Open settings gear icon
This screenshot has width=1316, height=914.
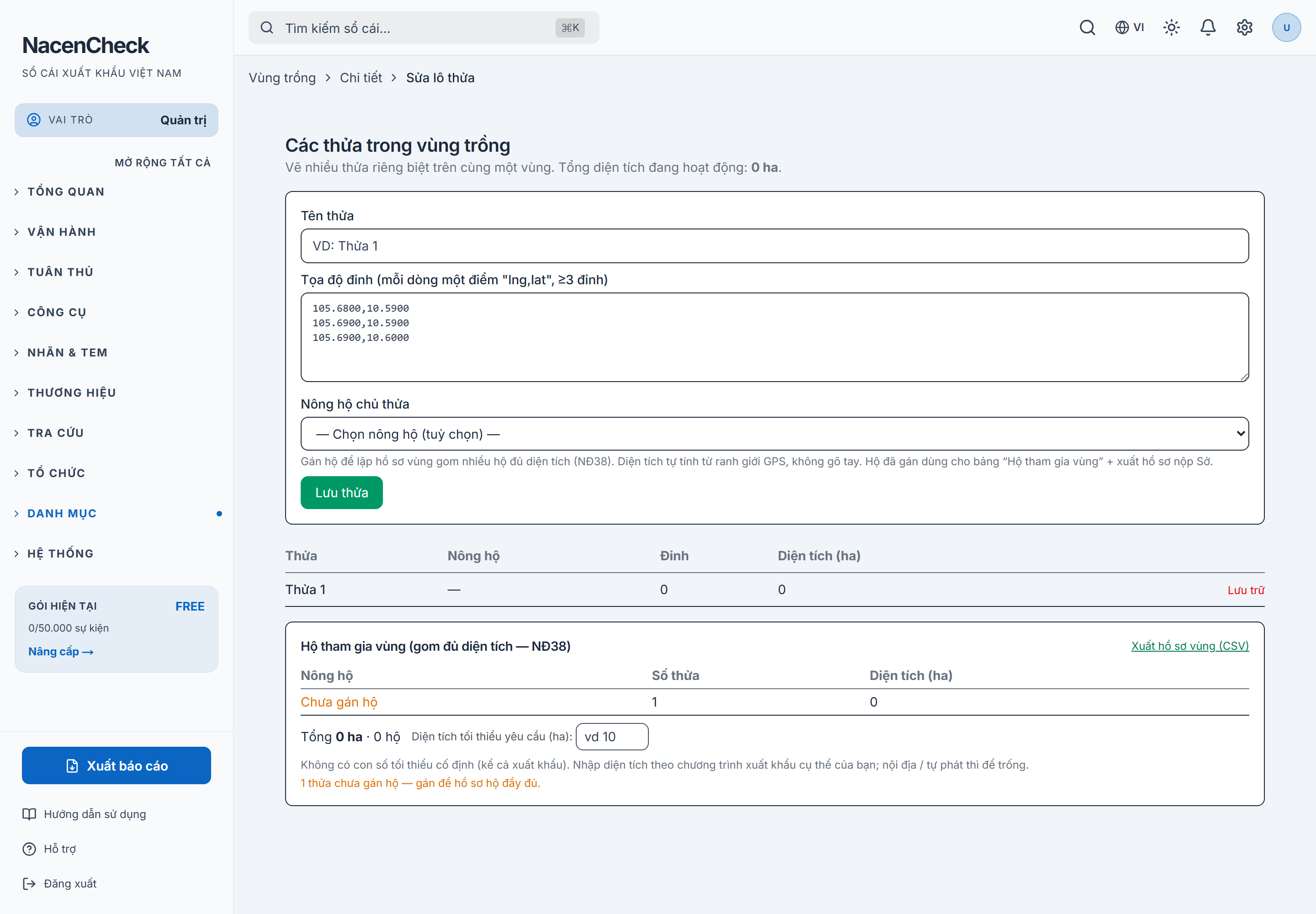1244,27
